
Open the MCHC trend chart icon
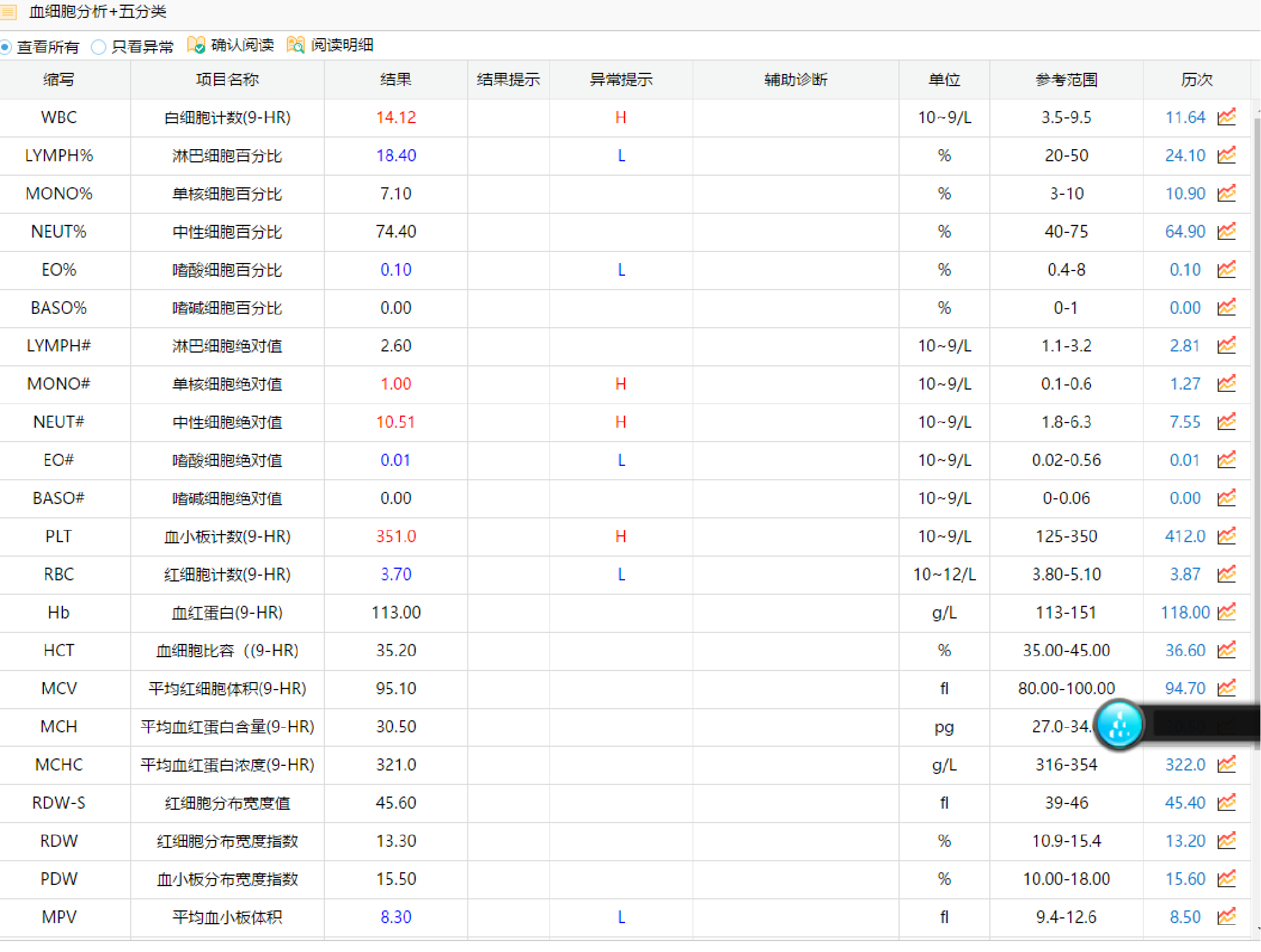[1227, 764]
